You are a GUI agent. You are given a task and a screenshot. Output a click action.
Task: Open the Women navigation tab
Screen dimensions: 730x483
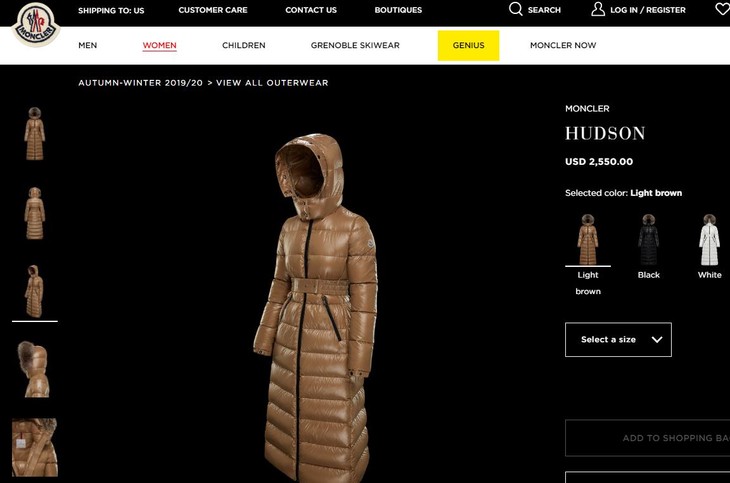pyautogui.click(x=160, y=45)
